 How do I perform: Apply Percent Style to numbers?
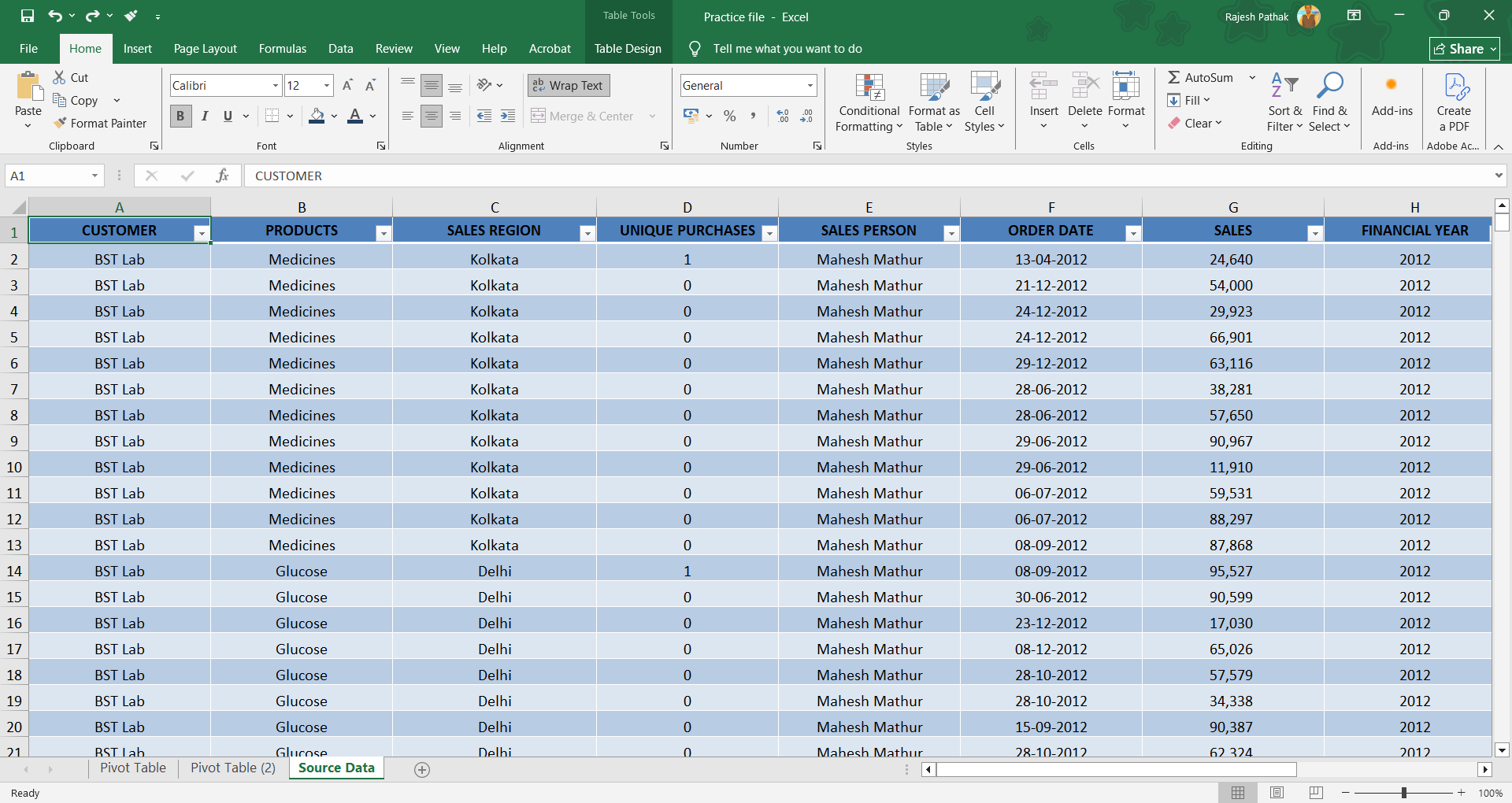coord(729,116)
